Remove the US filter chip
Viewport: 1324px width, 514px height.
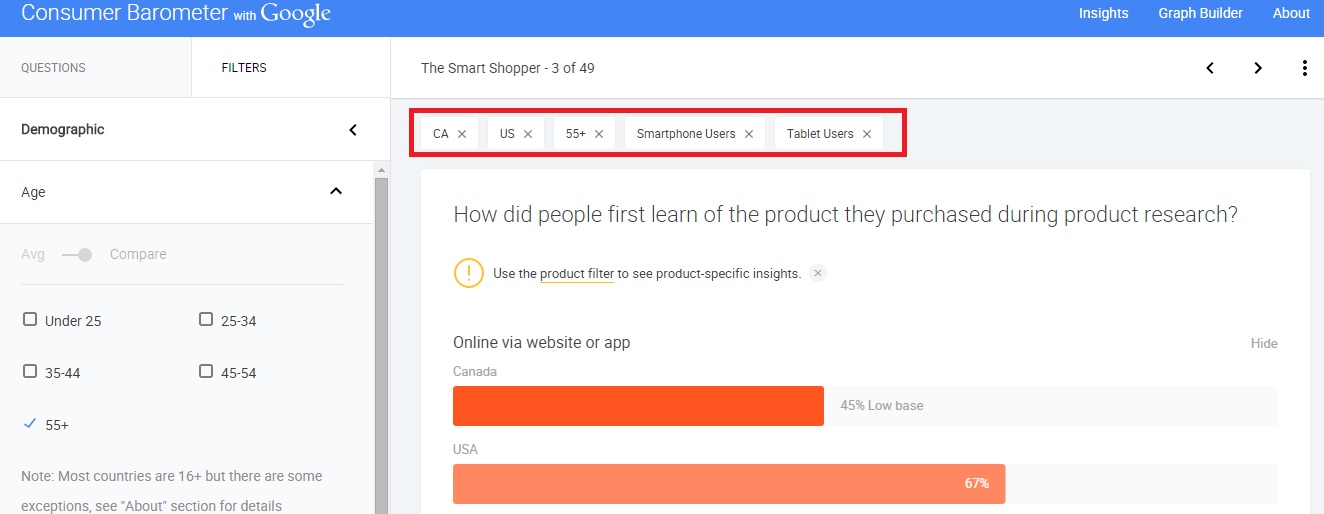point(528,134)
